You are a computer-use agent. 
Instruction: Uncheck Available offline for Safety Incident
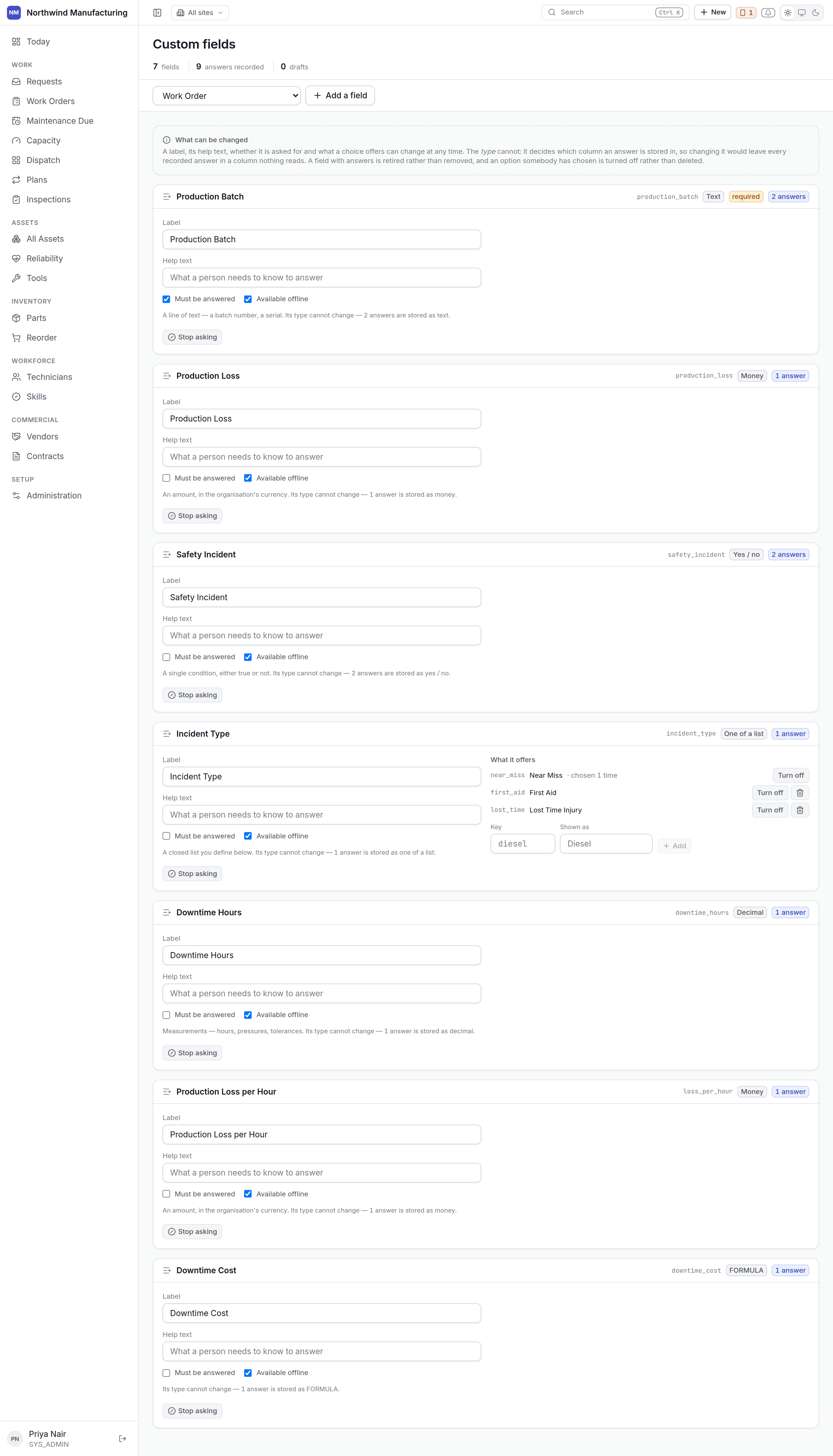click(x=248, y=657)
